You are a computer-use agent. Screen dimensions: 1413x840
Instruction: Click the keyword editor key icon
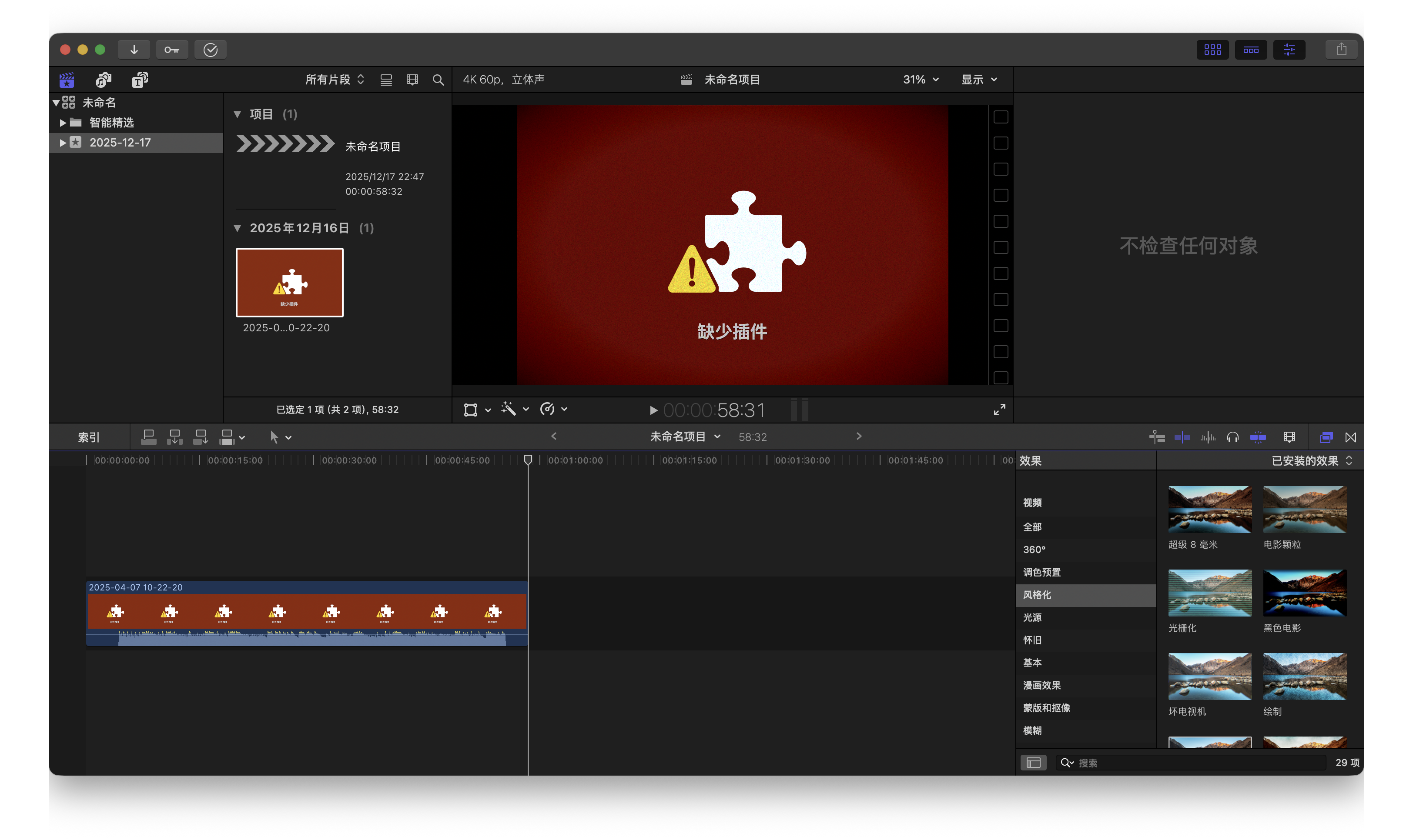(x=171, y=50)
